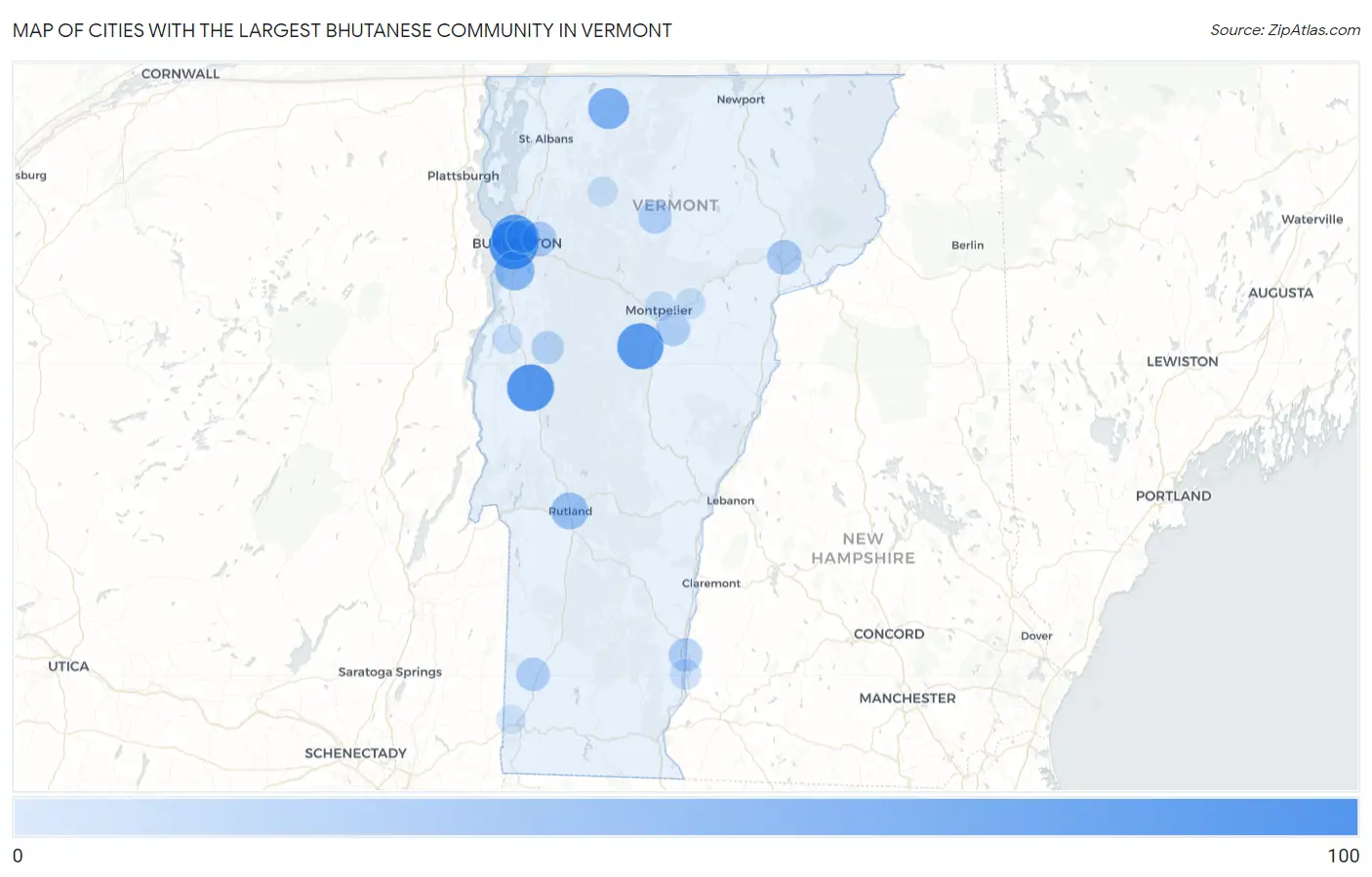Click the UTICA city label
Screen dimensions: 1372x877
68,666
